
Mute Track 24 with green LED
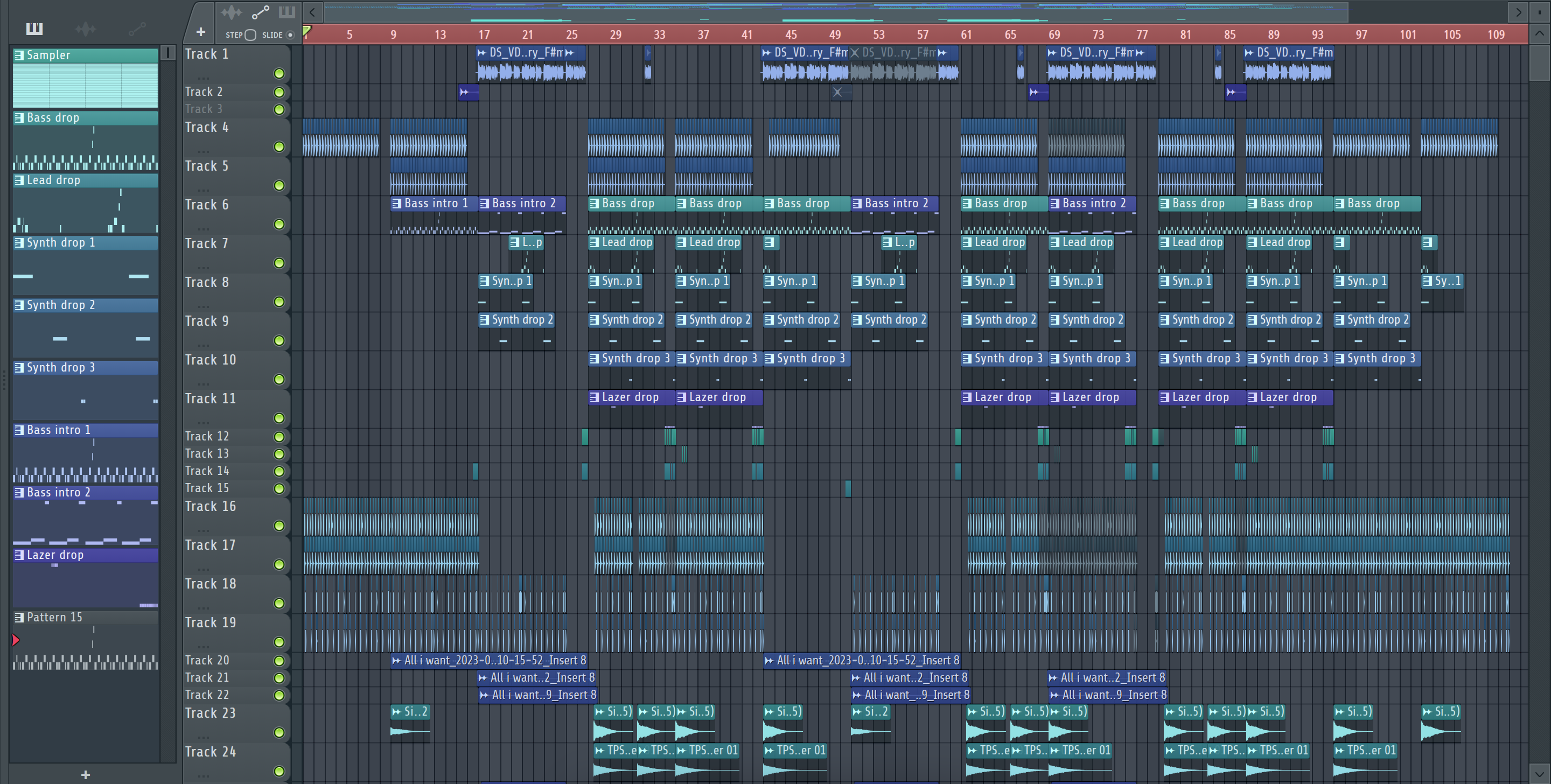tap(279, 772)
